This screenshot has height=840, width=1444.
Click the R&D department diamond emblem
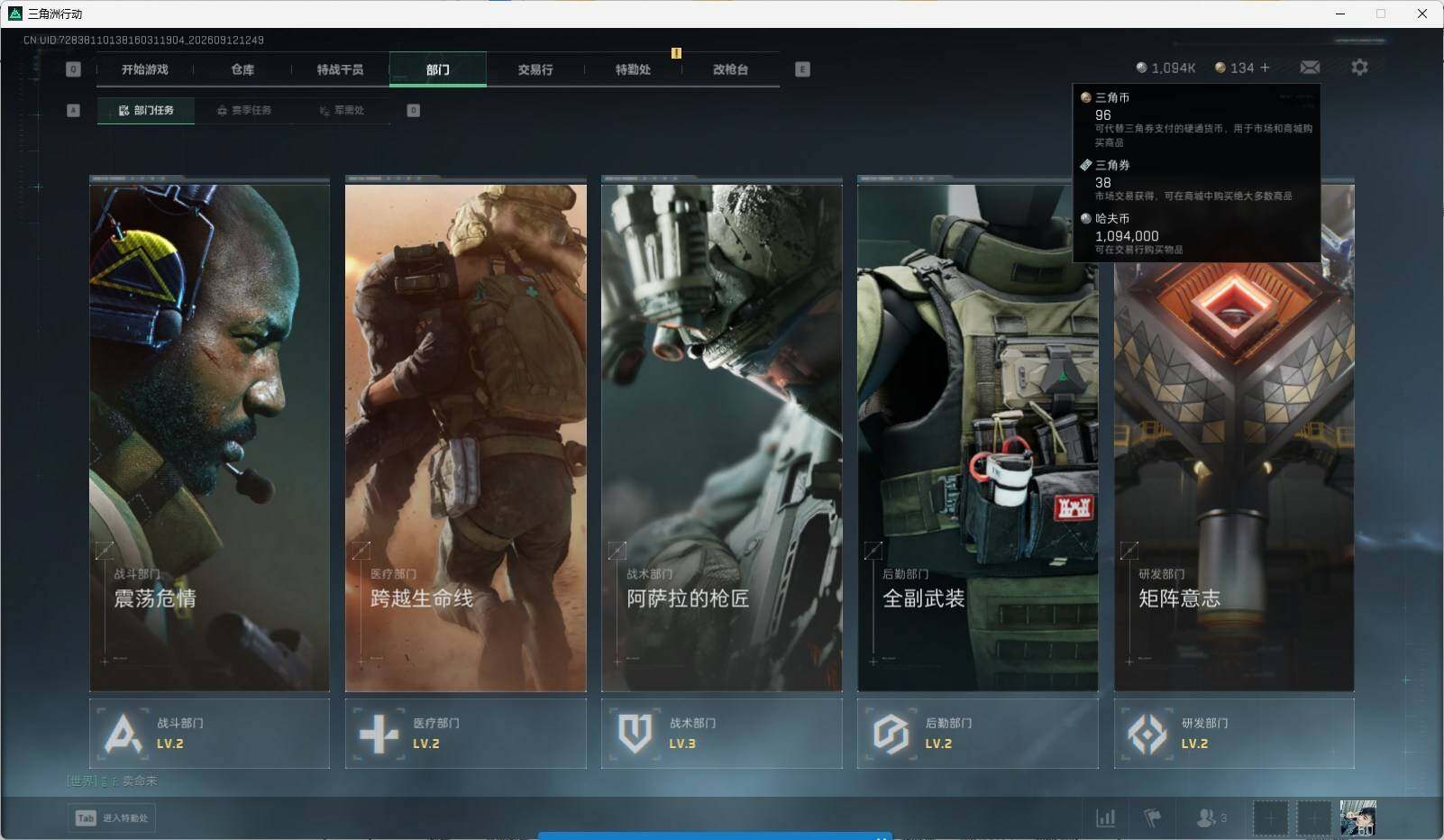pos(1147,734)
